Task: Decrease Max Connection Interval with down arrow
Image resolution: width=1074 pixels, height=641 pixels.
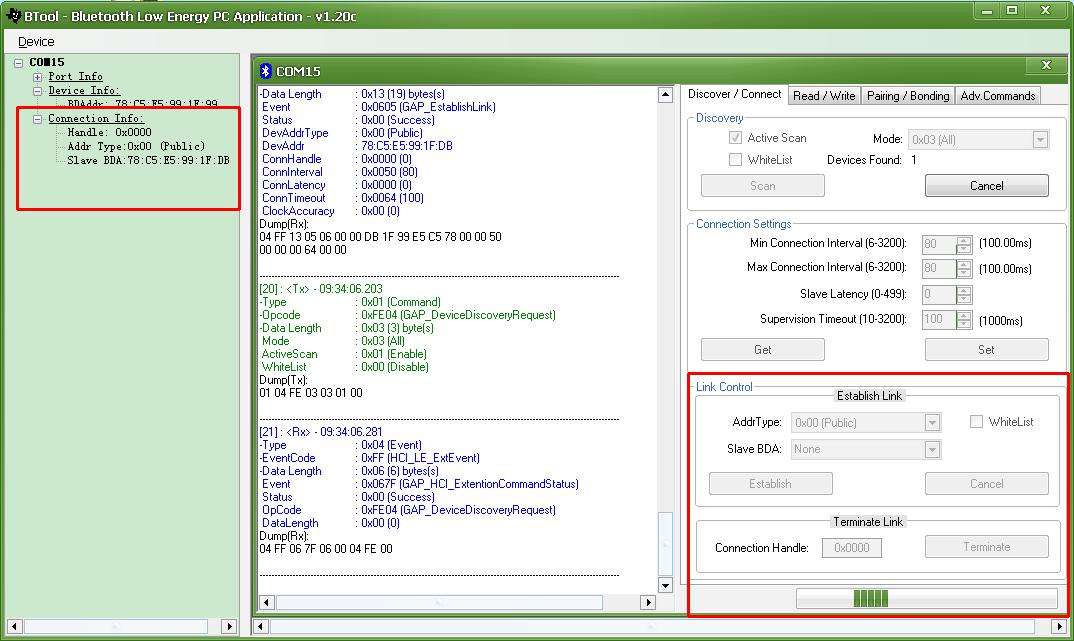Action: tap(964, 273)
